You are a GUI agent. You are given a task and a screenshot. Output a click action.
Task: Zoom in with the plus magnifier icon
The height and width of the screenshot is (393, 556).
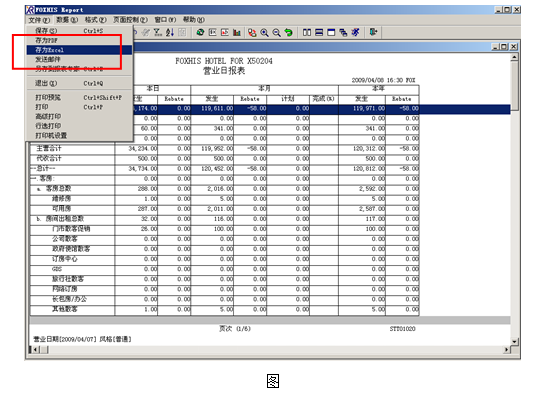[x=265, y=33]
